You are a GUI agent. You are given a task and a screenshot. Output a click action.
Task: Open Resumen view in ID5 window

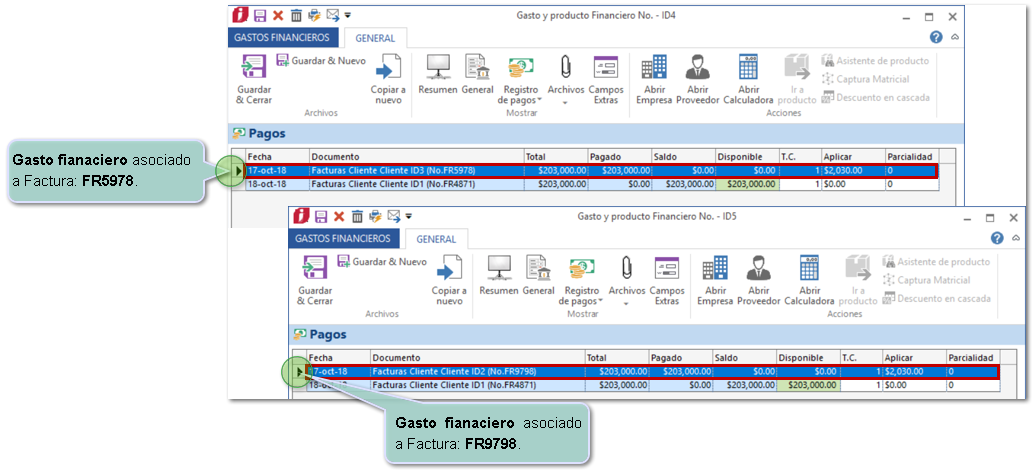[x=499, y=276]
